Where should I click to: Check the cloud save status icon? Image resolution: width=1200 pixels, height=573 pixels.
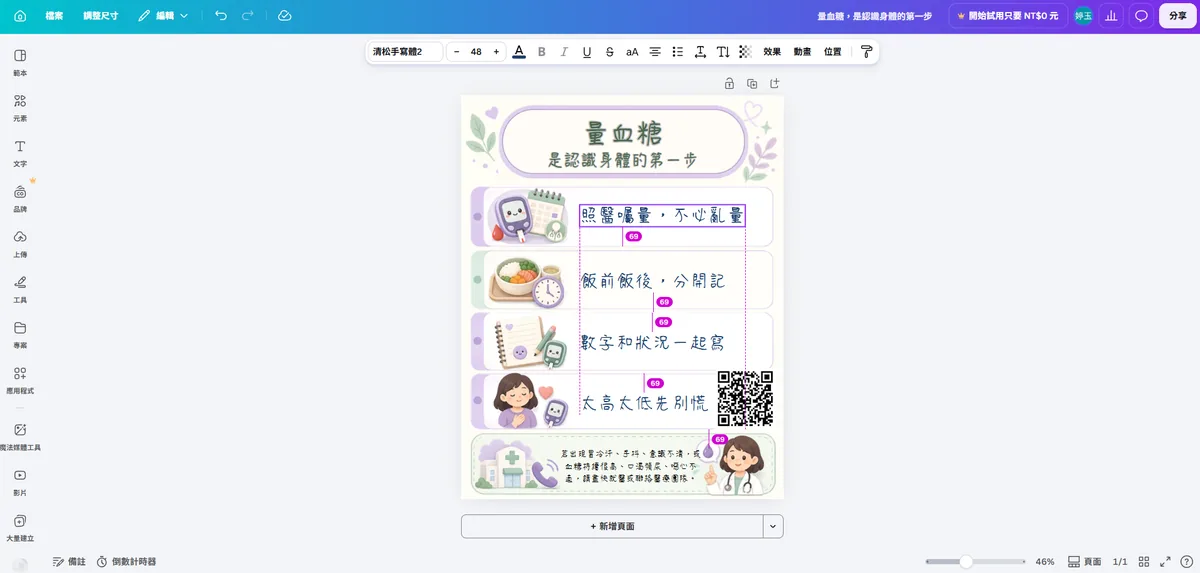click(285, 16)
